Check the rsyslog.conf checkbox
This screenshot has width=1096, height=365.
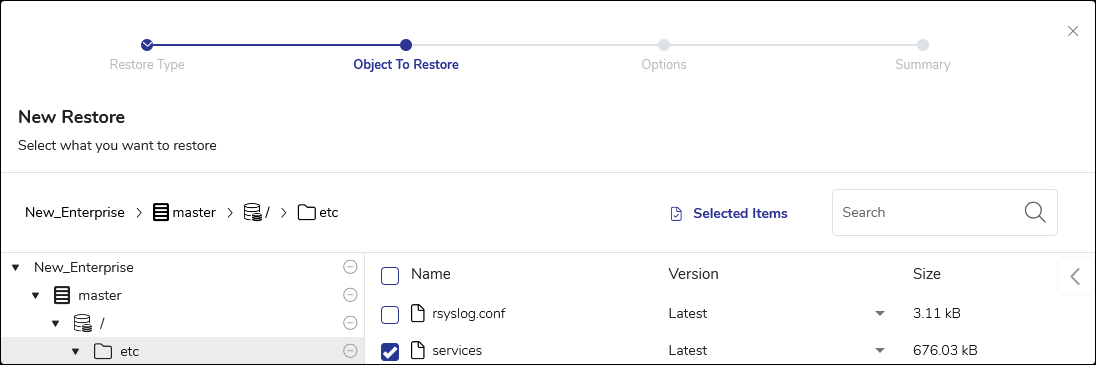coord(390,315)
